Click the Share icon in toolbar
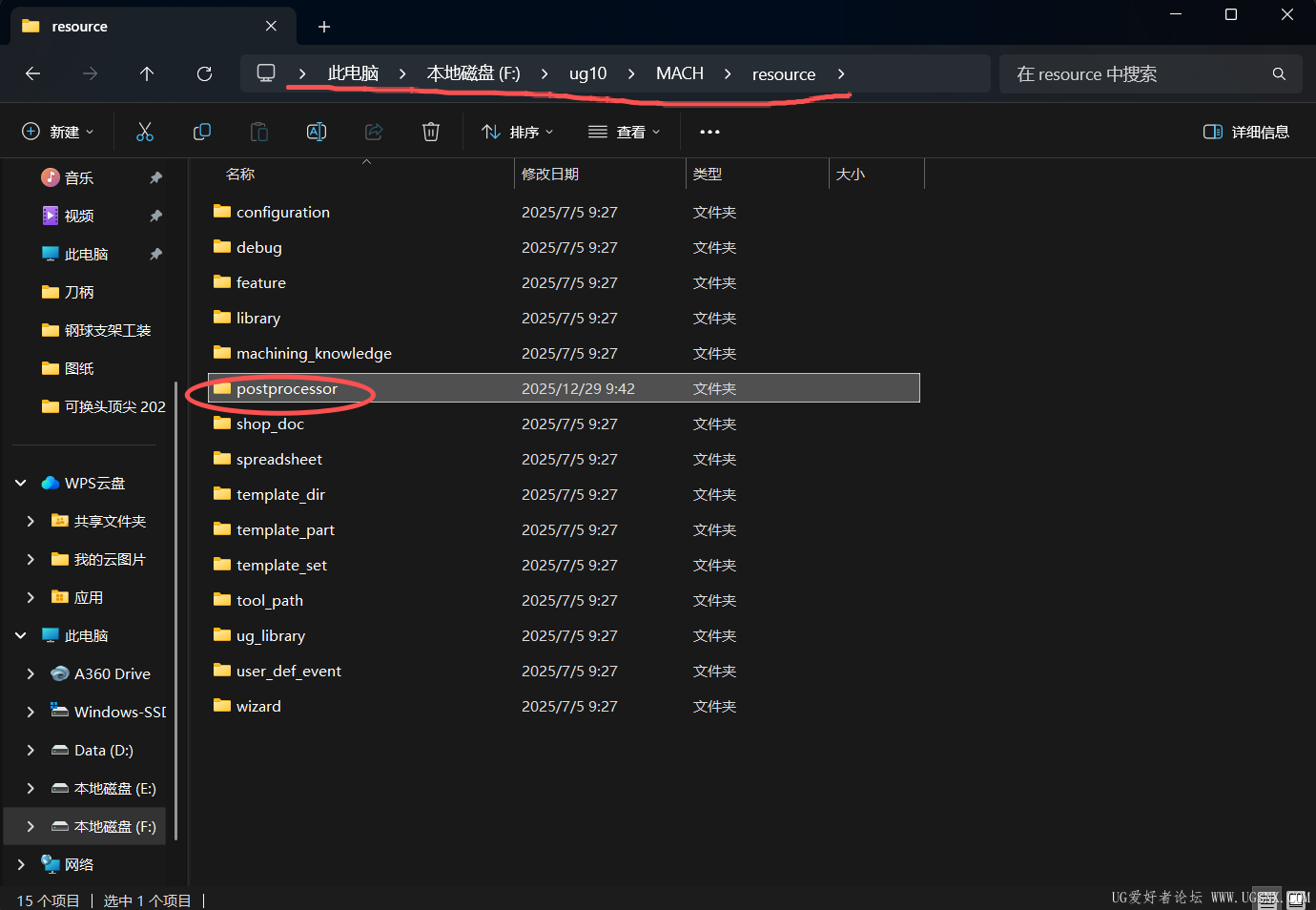The height and width of the screenshot is (910, 1316). coord(374,132)
